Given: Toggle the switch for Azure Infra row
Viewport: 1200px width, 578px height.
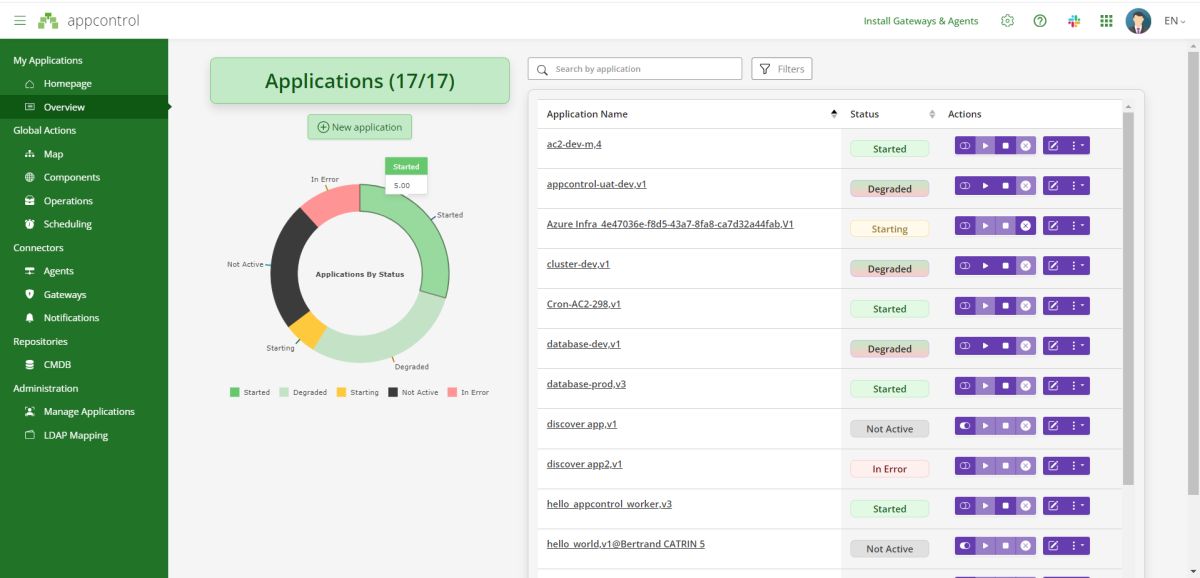Looking at the screenshot, I should tap(965, 226).
